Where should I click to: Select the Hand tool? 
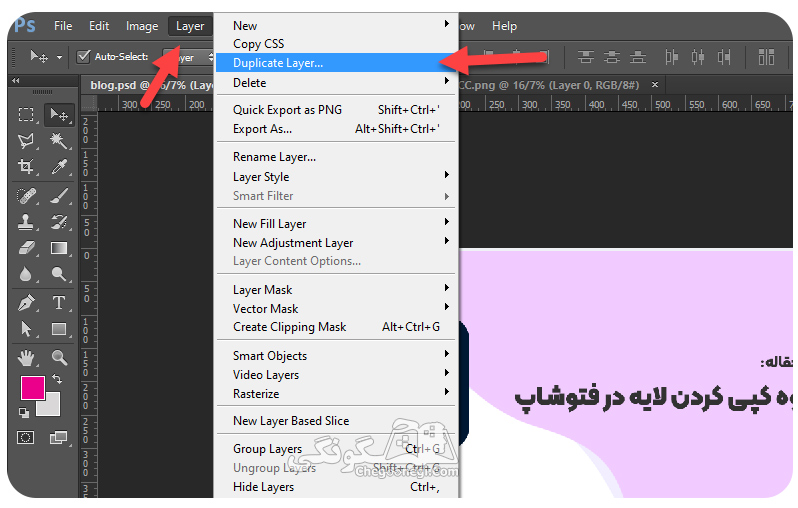(26, 358)
